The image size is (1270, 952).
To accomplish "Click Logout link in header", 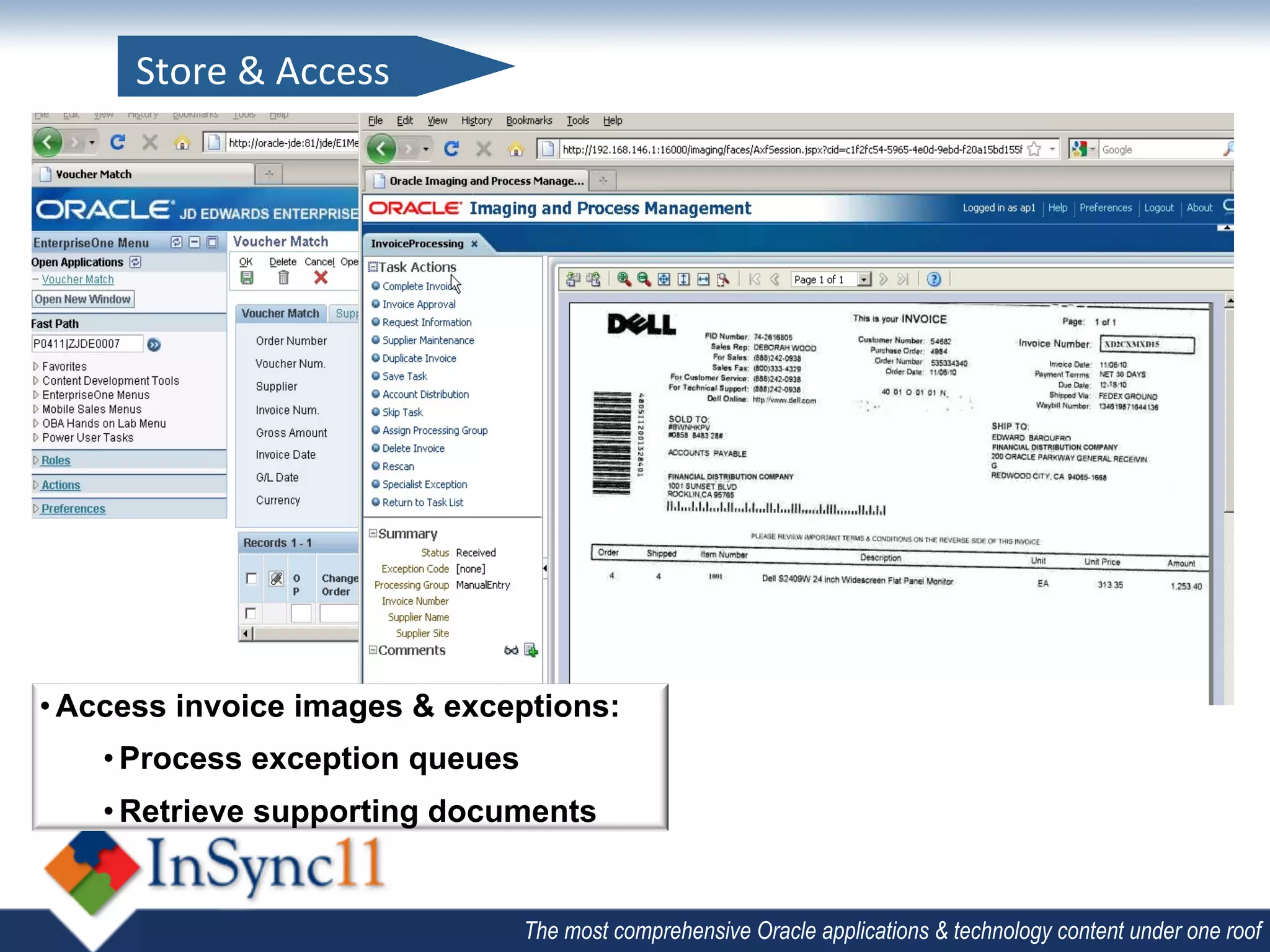I will pos(1158,208).
